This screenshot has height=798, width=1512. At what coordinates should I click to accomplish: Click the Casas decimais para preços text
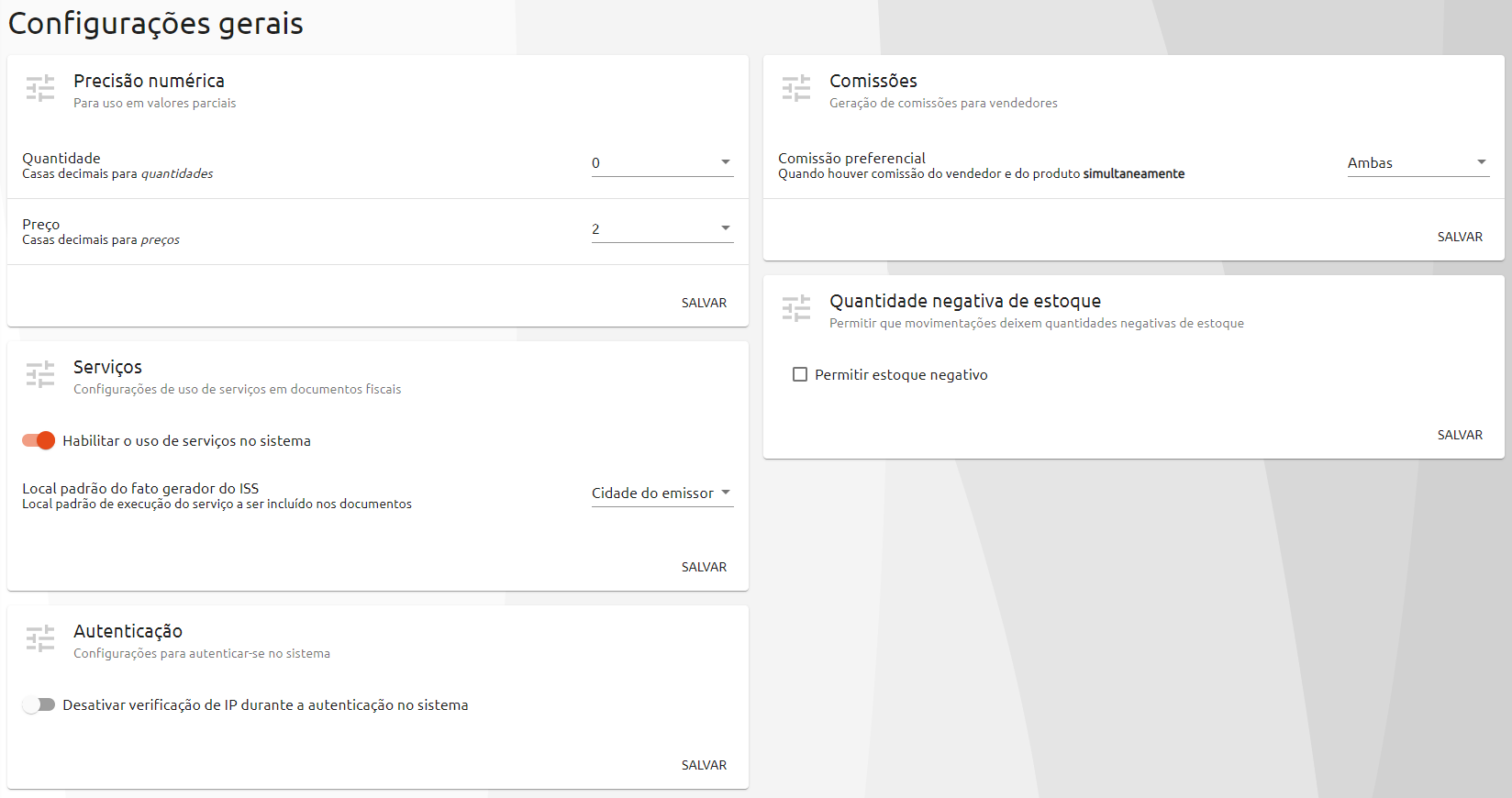[x=101, y=239]
